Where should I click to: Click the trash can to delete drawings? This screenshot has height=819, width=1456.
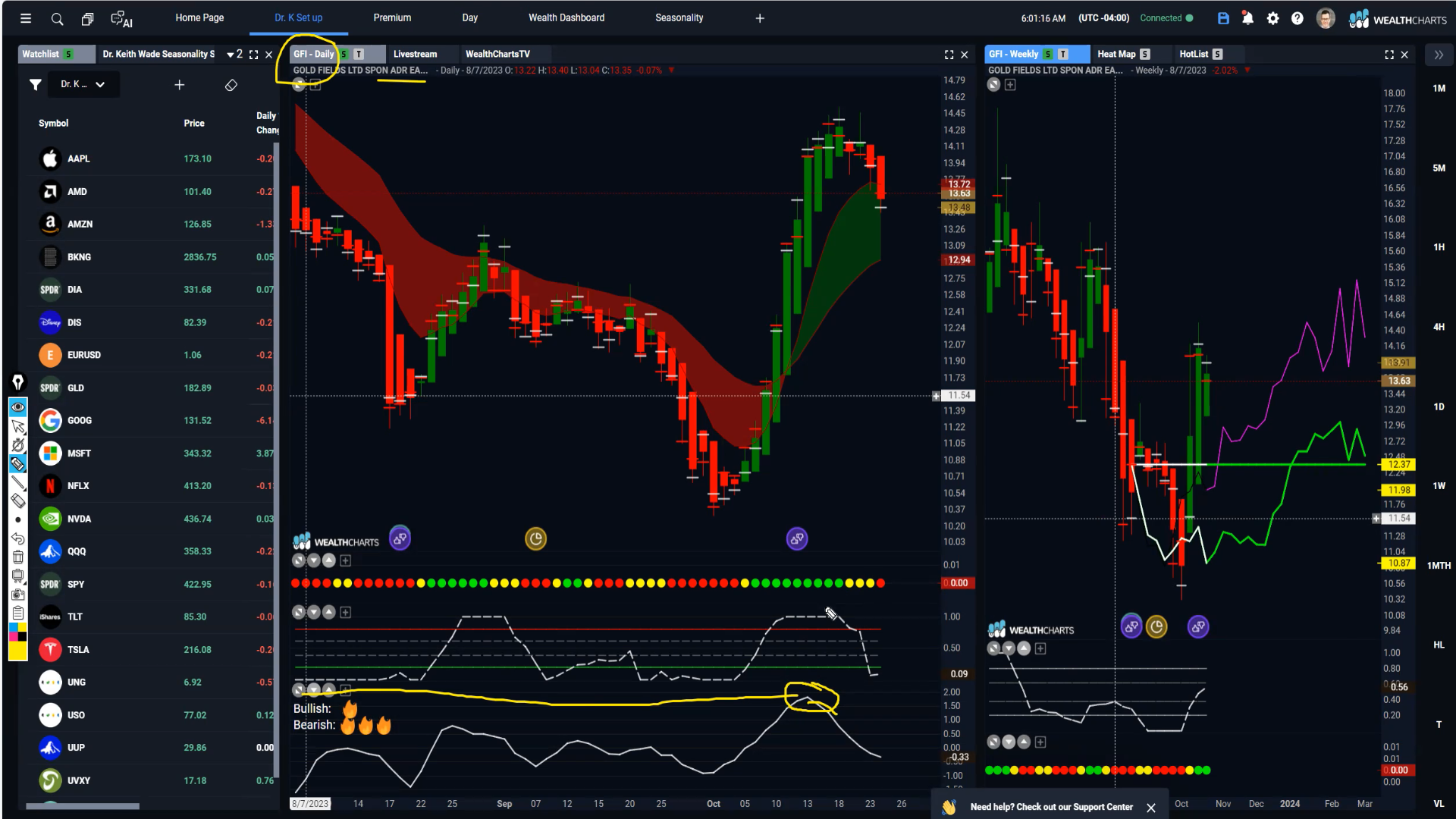pyautogui.click(x=18, y=557)
